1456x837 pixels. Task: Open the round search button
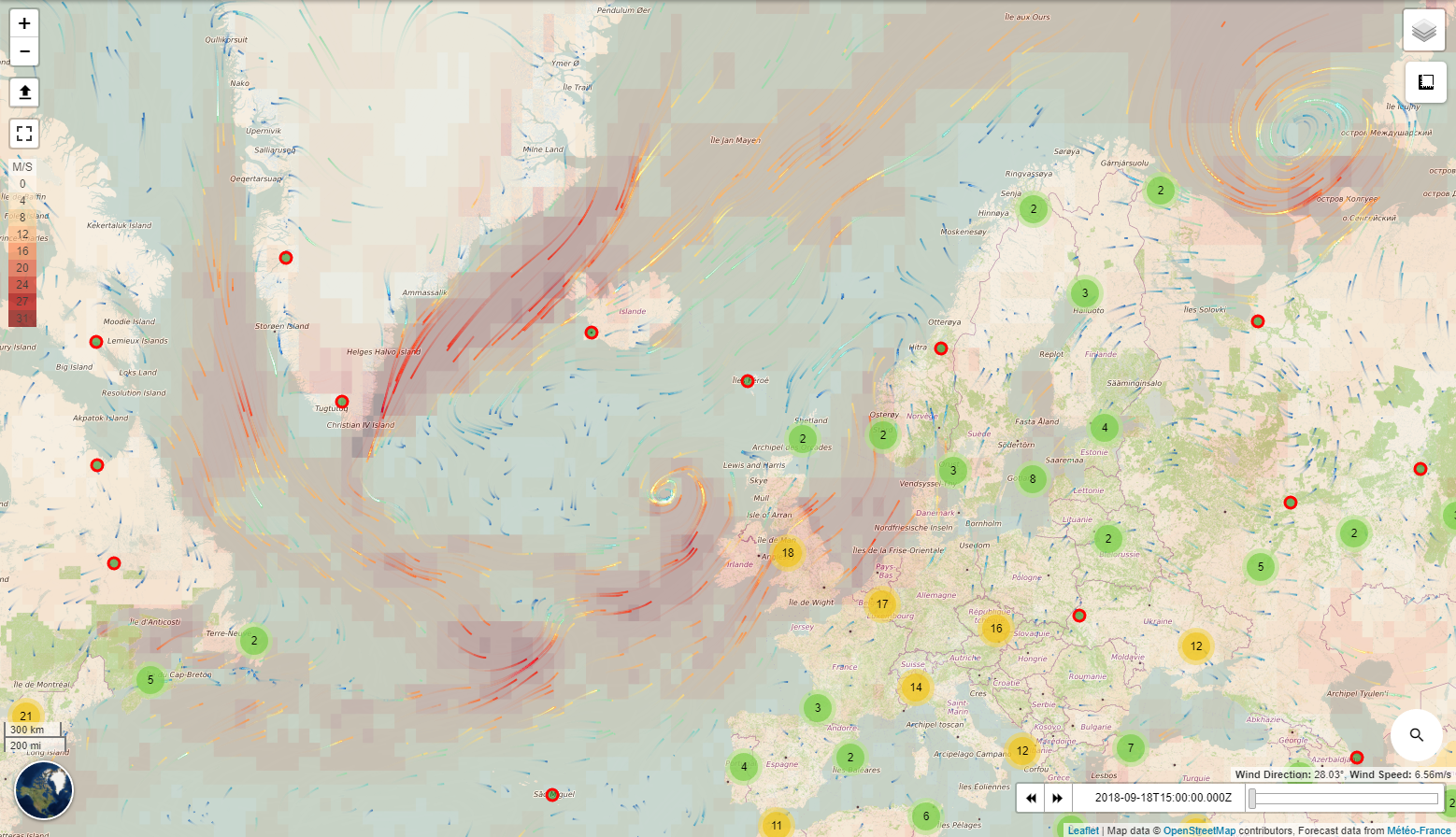(1417, 735)
